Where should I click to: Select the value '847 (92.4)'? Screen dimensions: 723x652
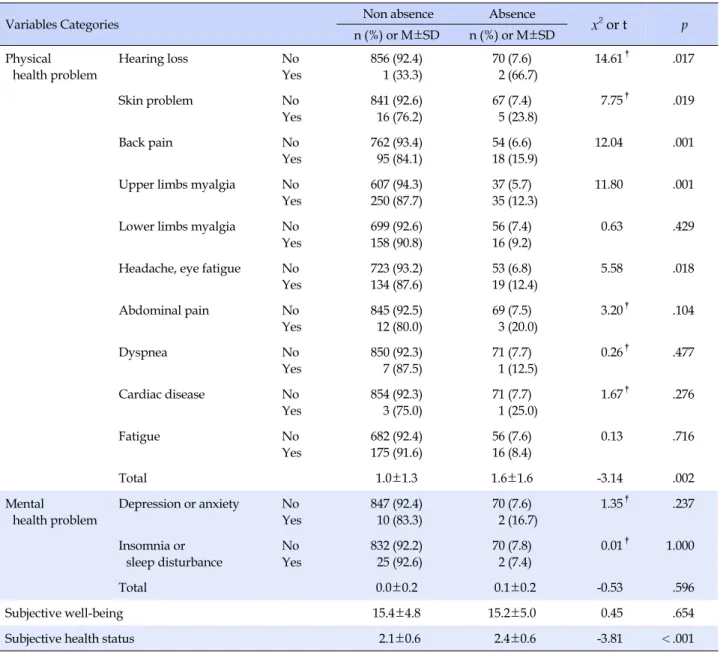pos(396,504)
